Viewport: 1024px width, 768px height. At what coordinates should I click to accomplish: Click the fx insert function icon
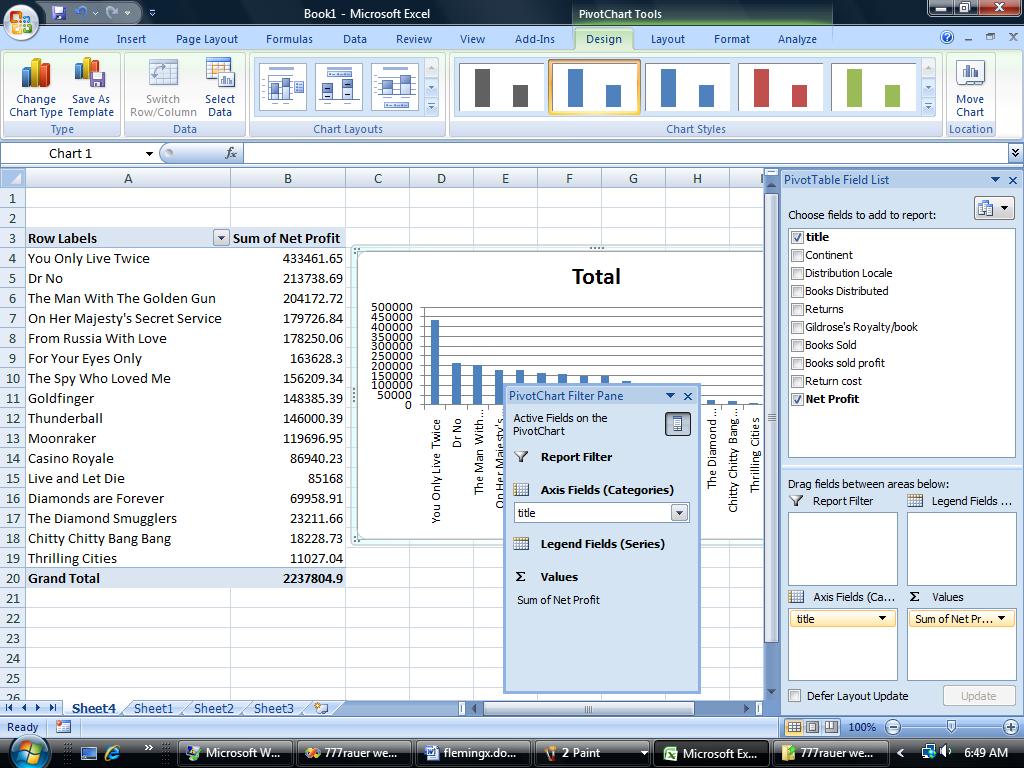(231, 153)
